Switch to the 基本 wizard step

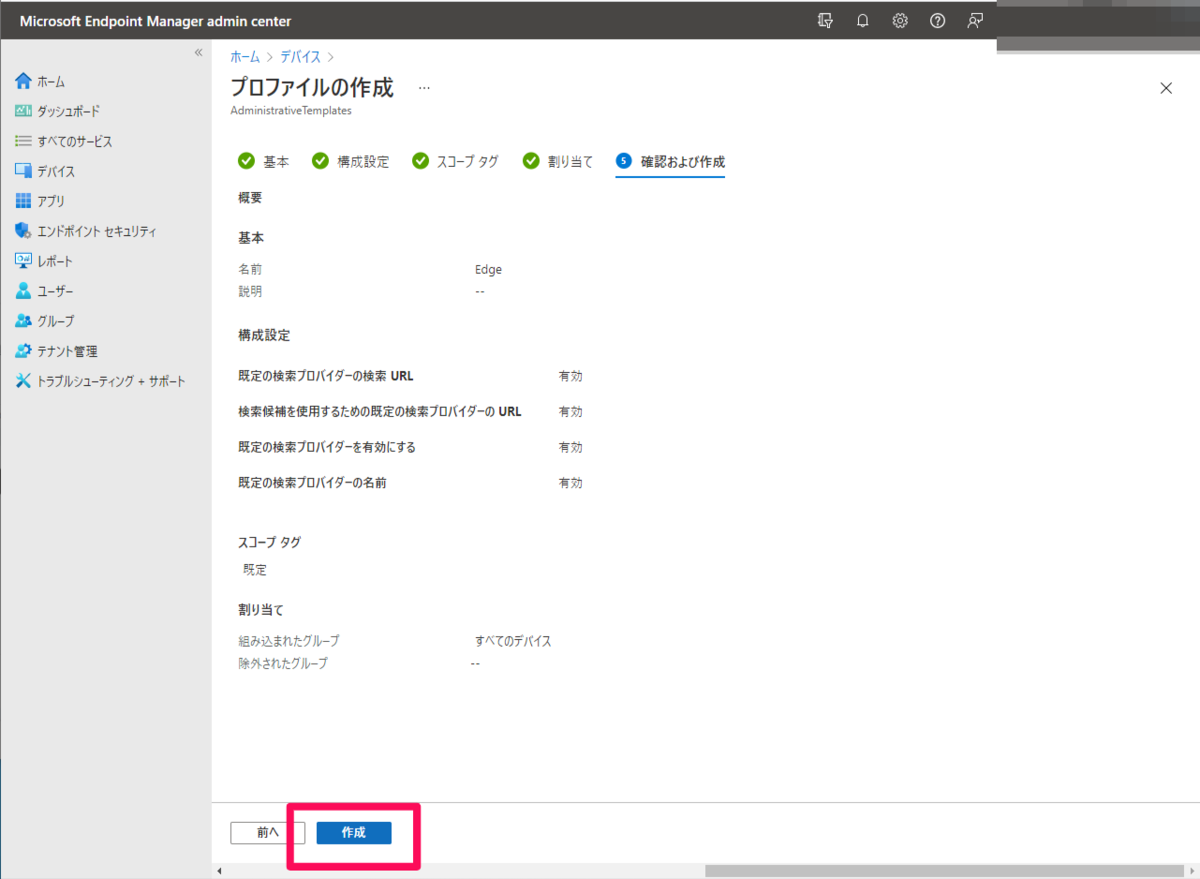tap(275, 161)
